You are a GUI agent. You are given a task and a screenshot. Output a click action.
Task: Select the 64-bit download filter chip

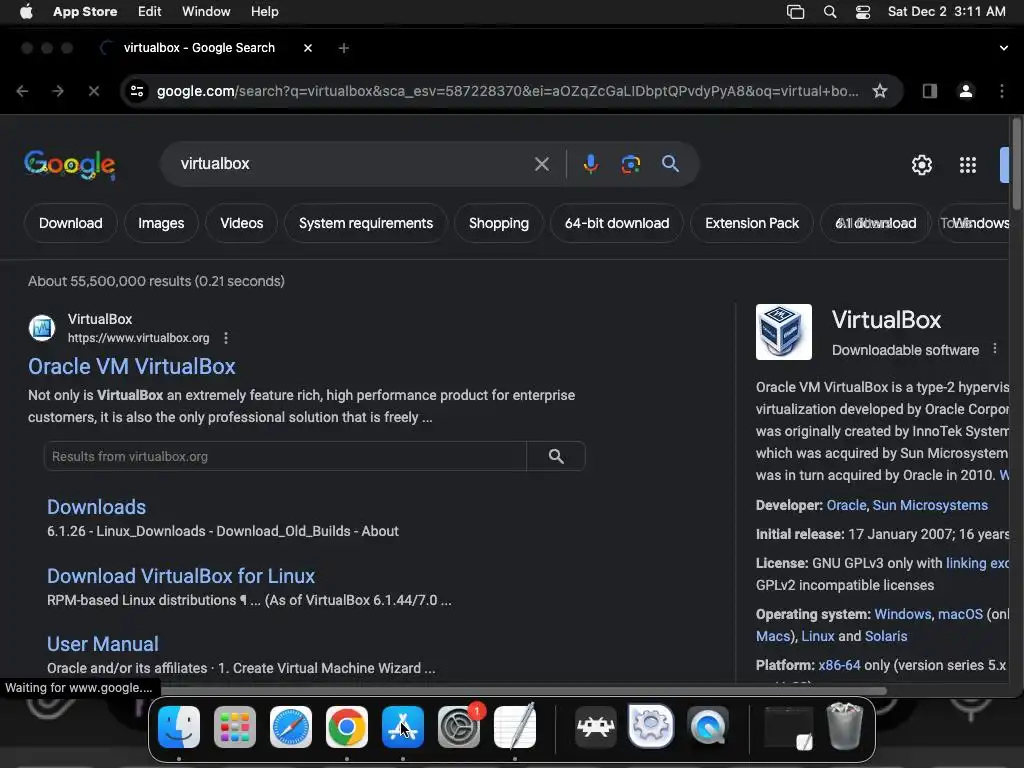coord(616,223)
